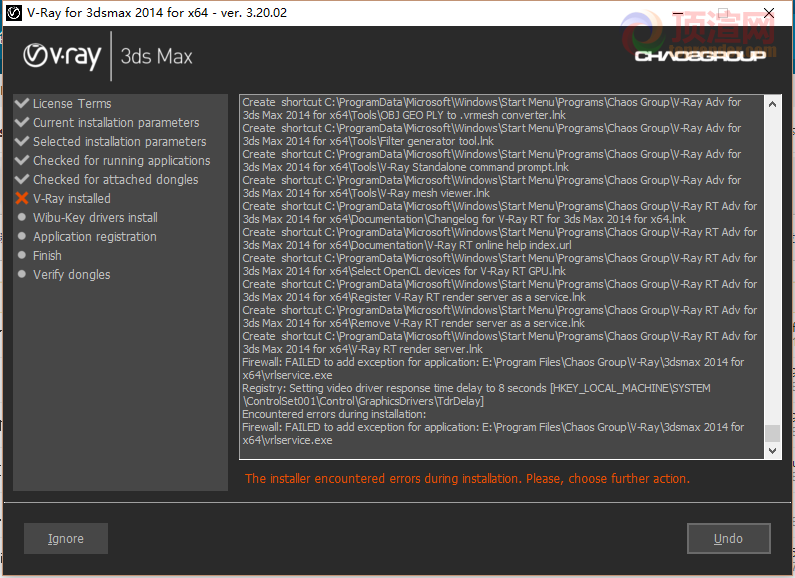
Task: Click the log scrollbar down arrow
Action: [772, 450]
